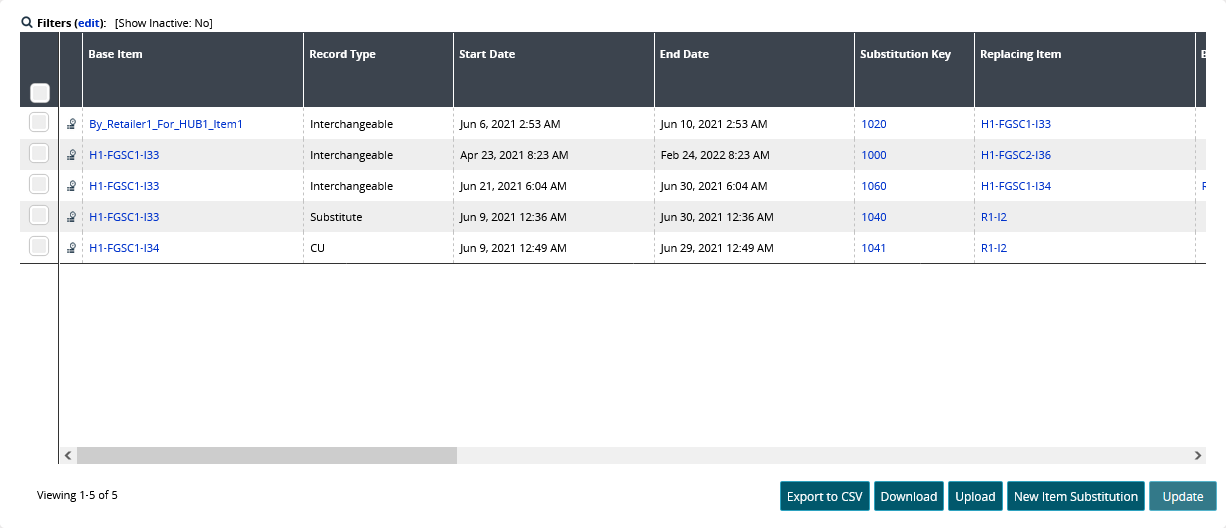Click the row icon beside H1-FGSC1-I34 CU row

pos(72,249)
